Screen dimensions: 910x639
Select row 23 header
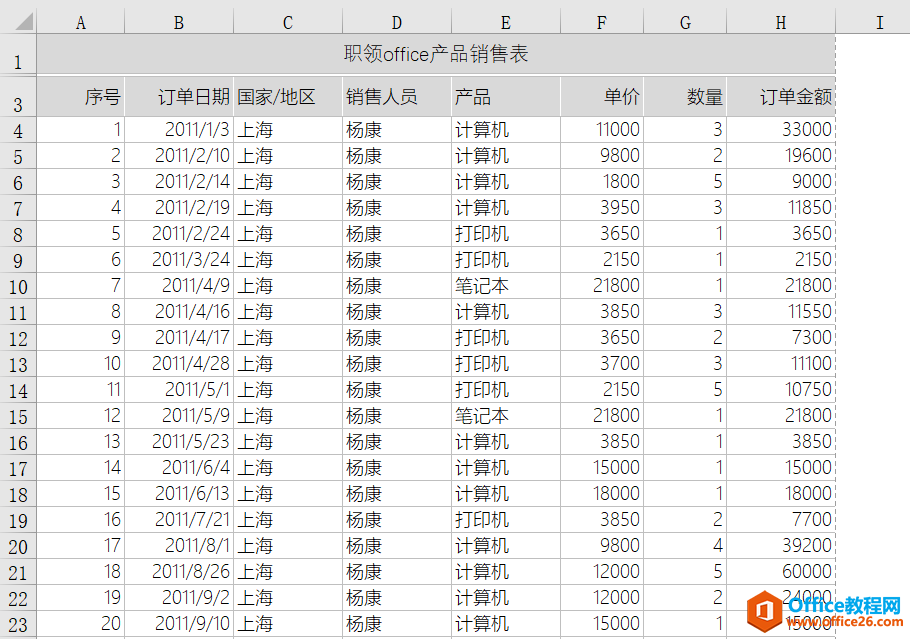(x=18, y=624)
